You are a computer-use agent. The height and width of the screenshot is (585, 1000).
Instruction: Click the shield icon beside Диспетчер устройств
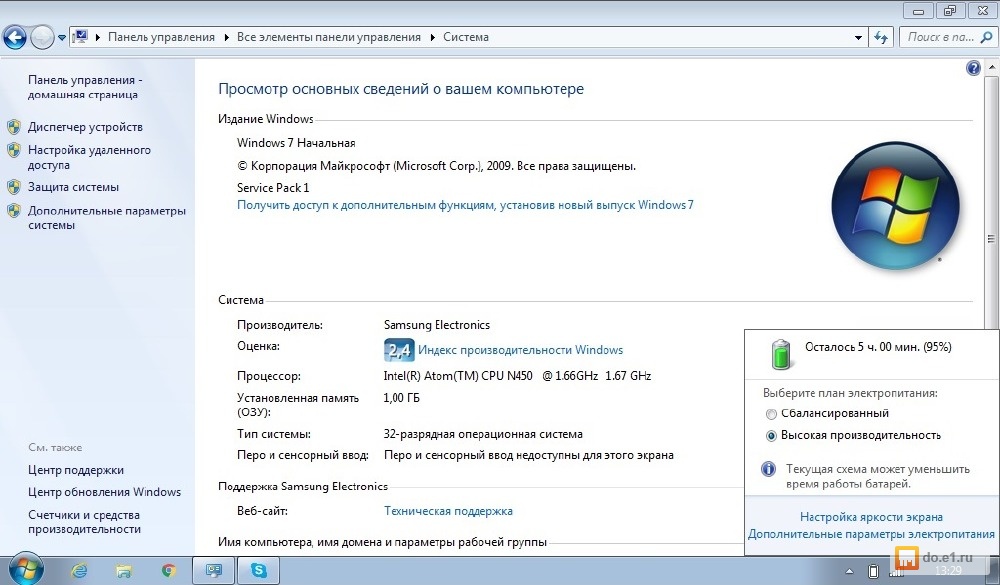point(14,126)
